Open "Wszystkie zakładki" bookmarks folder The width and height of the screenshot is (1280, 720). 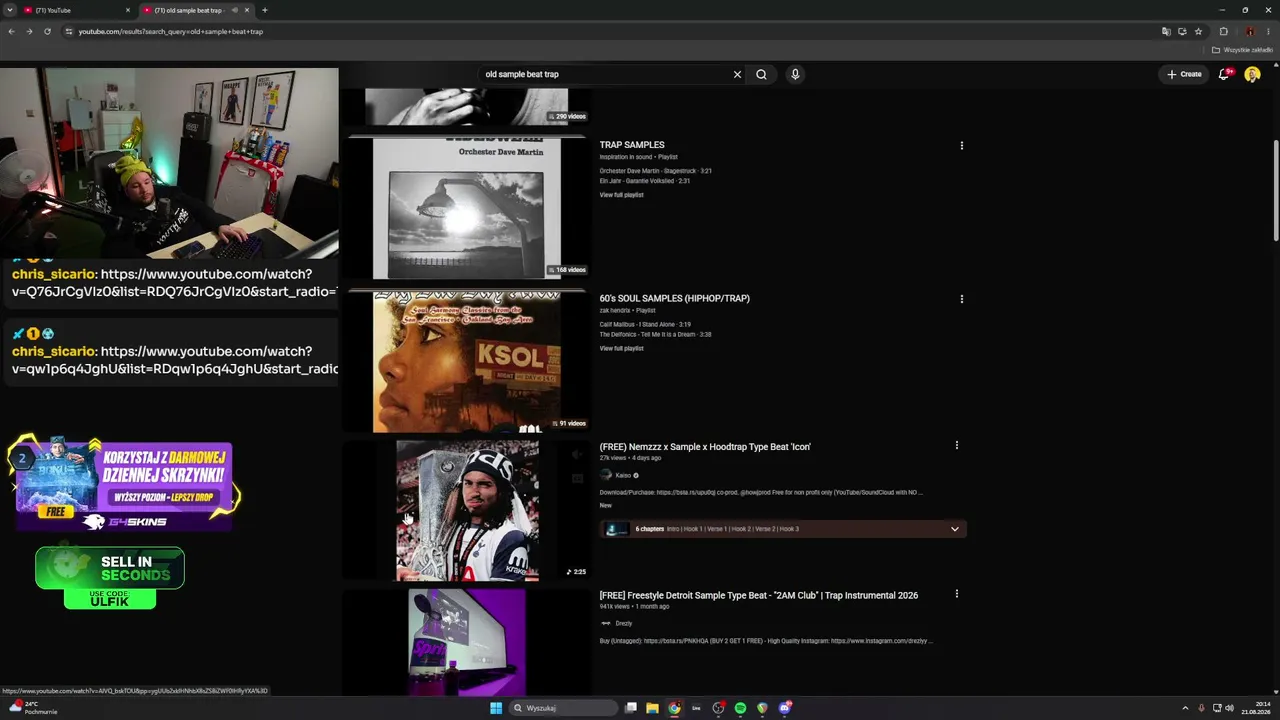click(x=1243, y=50)
